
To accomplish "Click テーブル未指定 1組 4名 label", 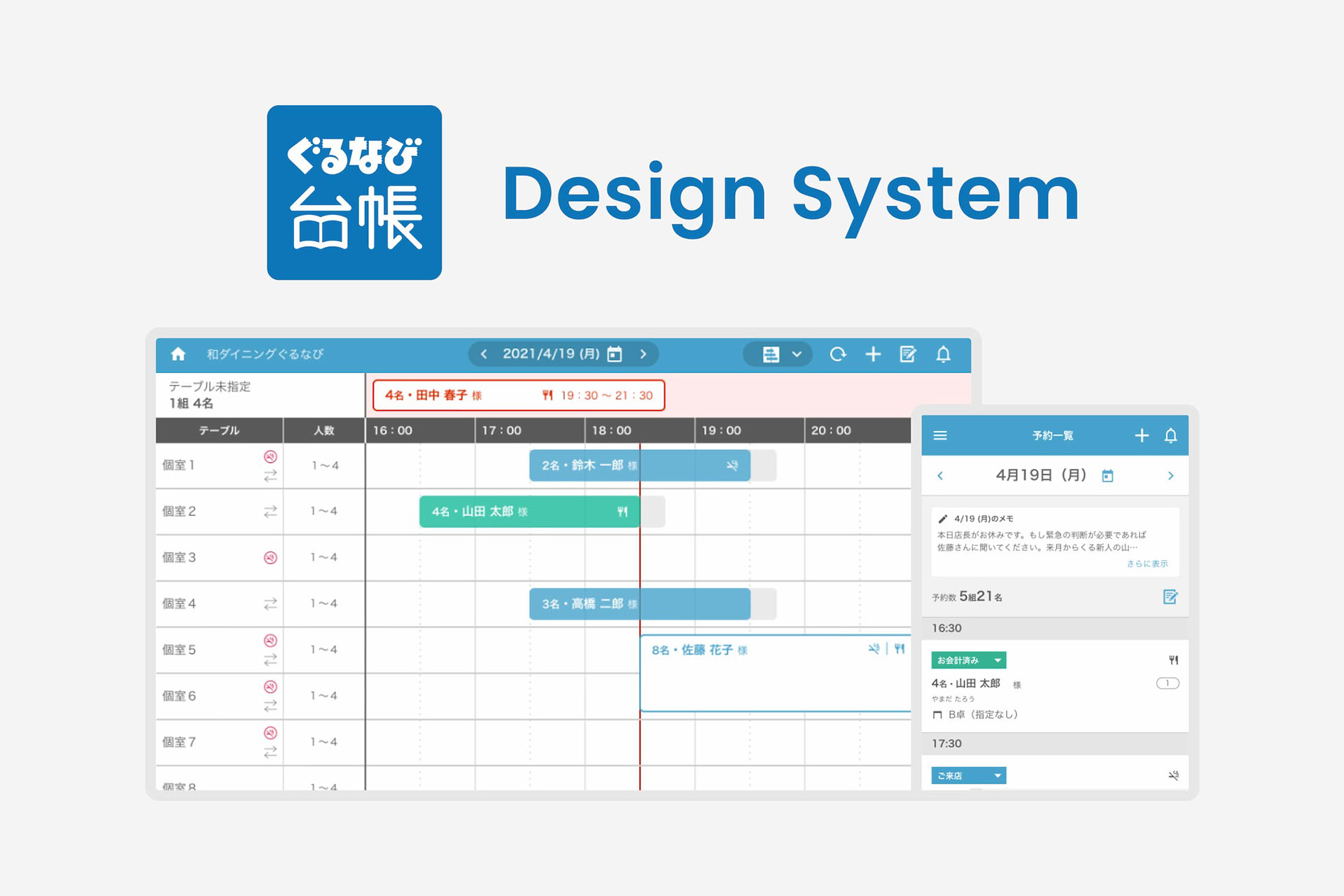I will pyautogui.click(x=209, y=395).
